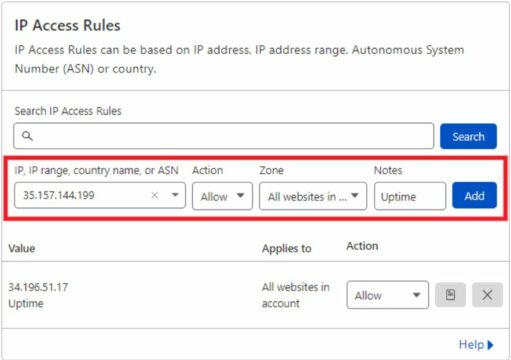The height and width of the screenshot is (360, 511).
Task: Open the Help link
Action: pyautogui.click(x=476, y=344)
